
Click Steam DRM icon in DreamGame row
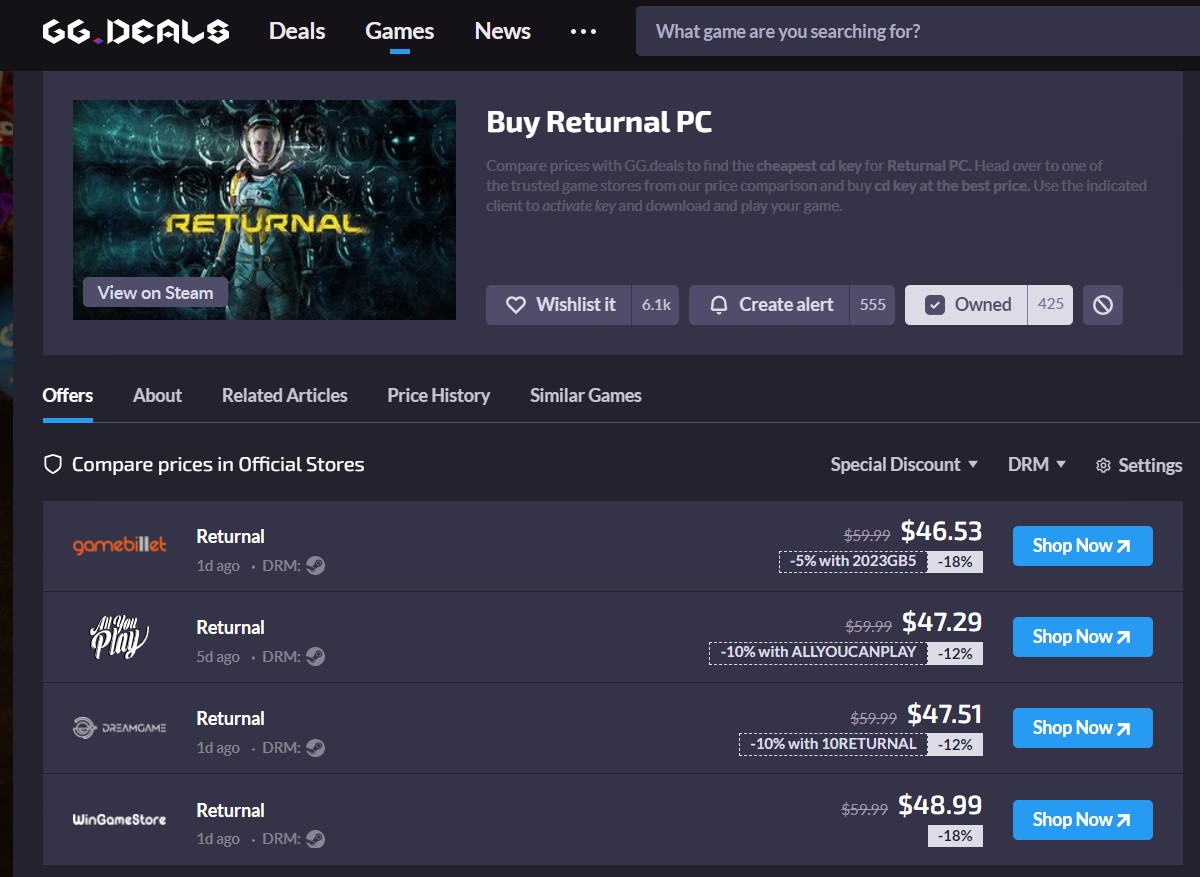pyautogui.click(x=315, y=748)
